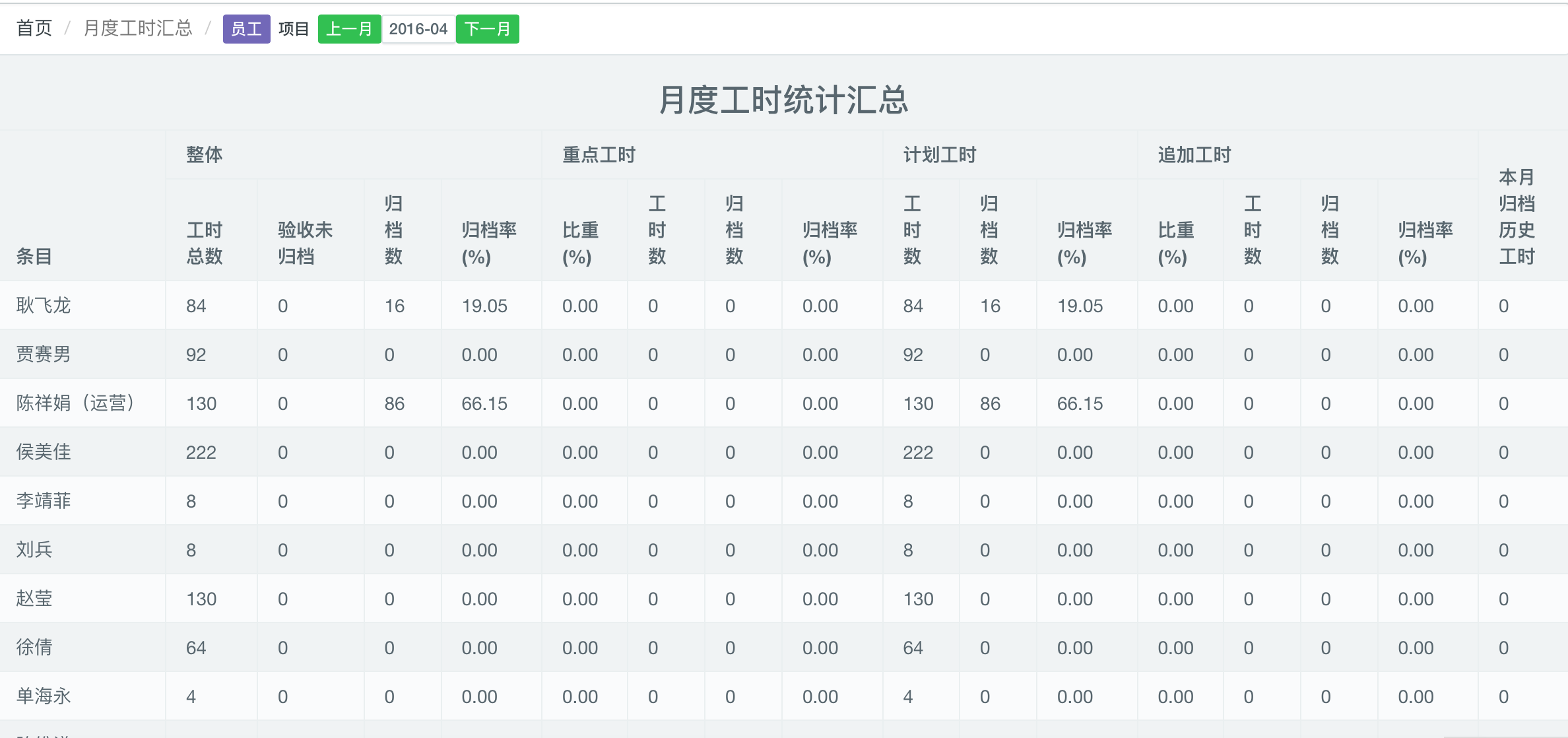Viewport: 1568px width, 738px height.
Task: Click the 2016-04 month input field
Action: coord(418,29)
